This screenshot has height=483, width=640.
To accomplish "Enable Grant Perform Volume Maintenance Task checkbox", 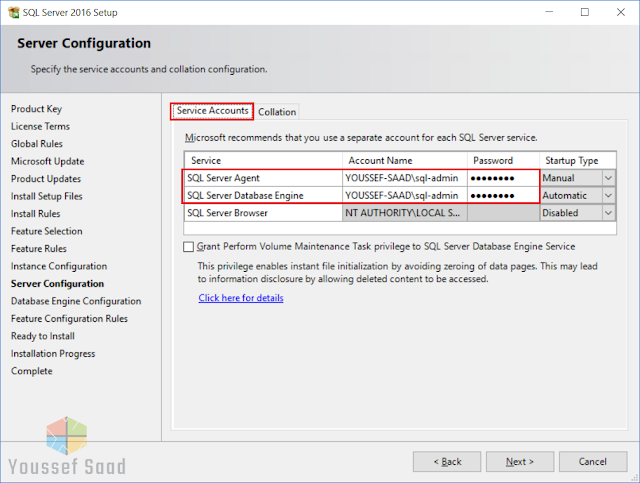I will coord(188,247).
